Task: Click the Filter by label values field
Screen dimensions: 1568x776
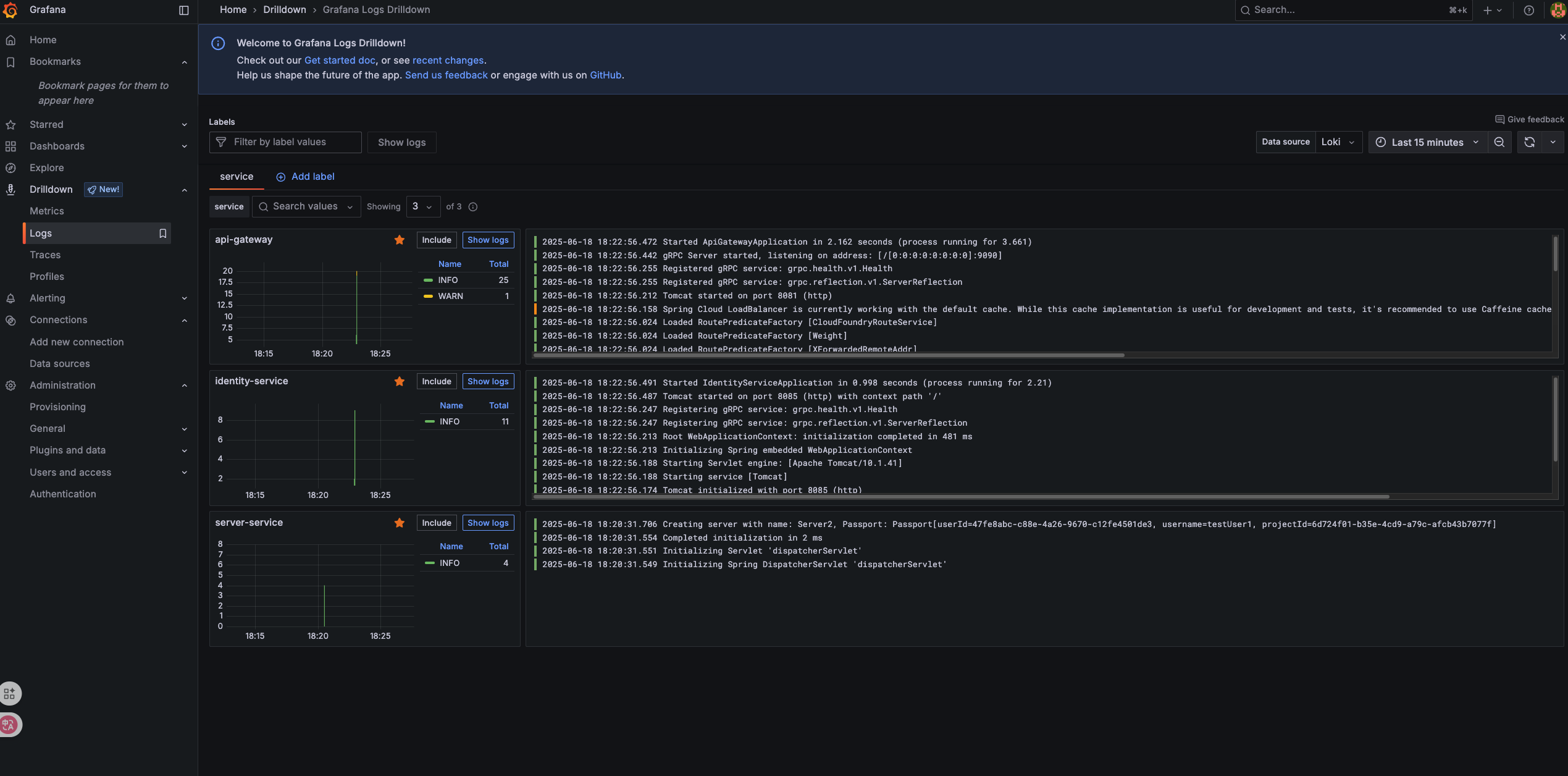Action: coord(285,142)
